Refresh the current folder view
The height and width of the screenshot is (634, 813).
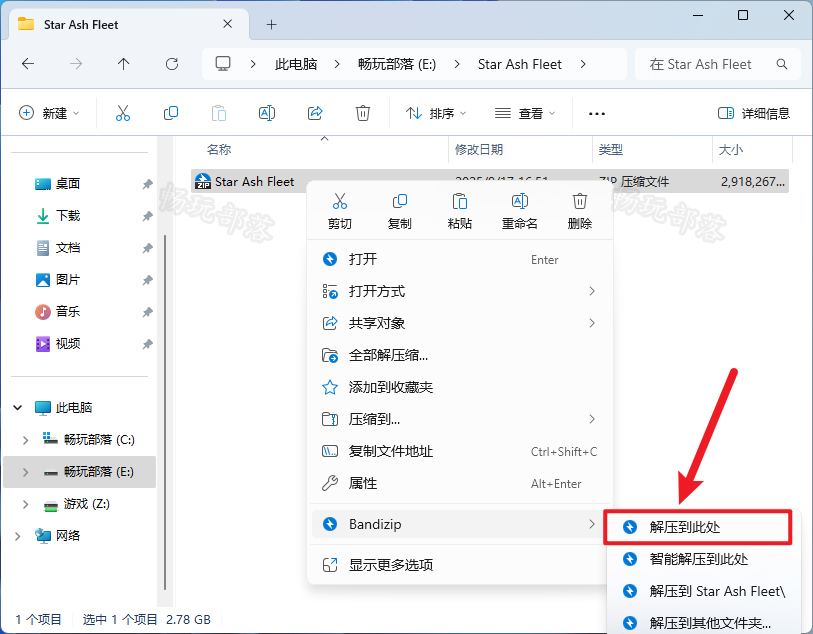coord(172,64)
